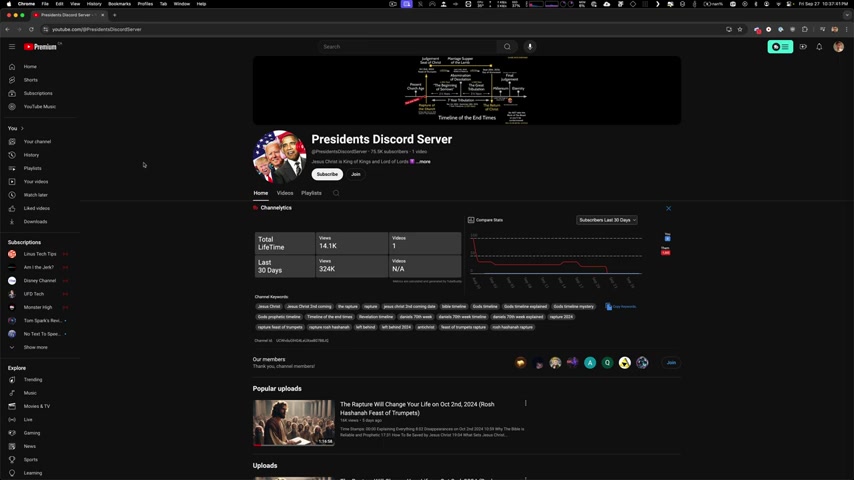This screenshot has width=854, height=480.
Task: Open the History menu in the menu bar
Action: pos(94,4)
